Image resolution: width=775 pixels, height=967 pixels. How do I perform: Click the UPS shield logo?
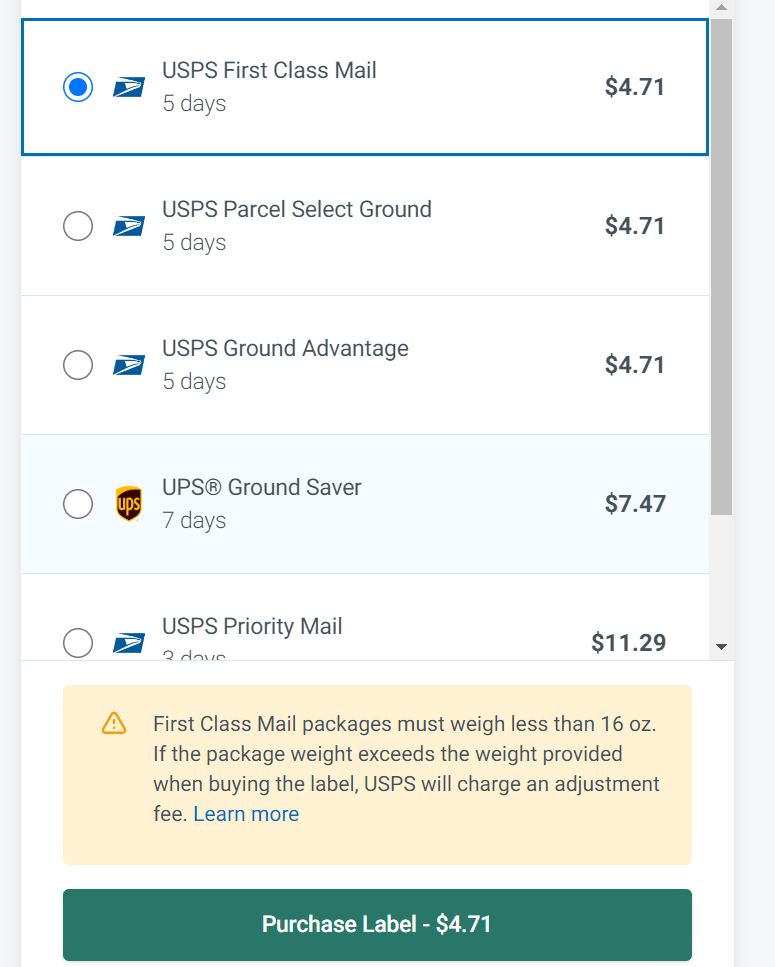pyautogui.click(x=129, y=503)
